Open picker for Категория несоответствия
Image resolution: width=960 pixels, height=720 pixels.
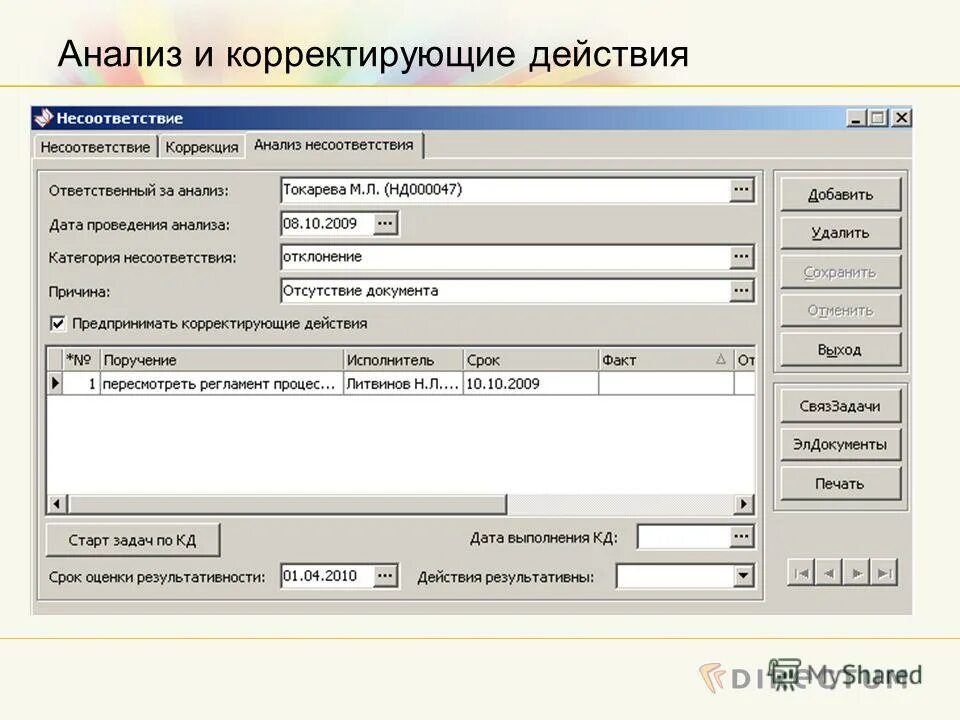pos(741,256)
